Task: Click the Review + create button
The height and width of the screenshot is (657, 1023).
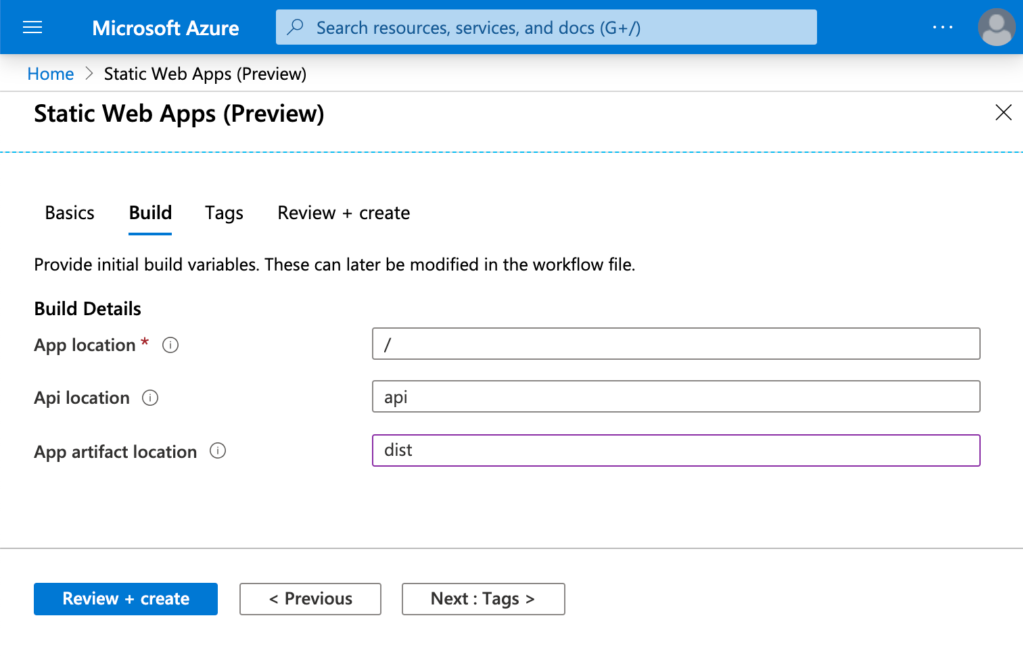Action: coord(126,599)
